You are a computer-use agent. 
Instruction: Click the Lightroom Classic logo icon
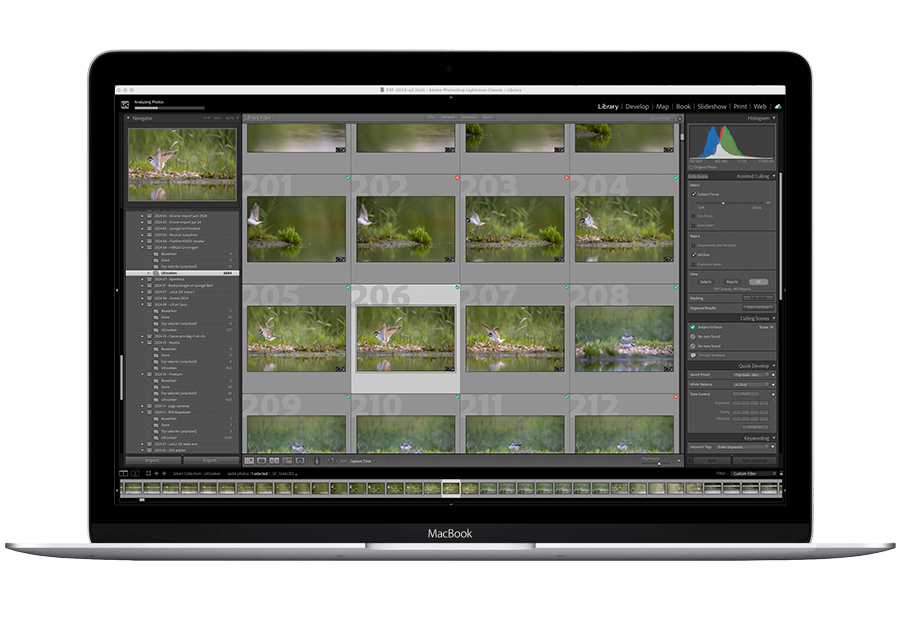coord(125,104)
